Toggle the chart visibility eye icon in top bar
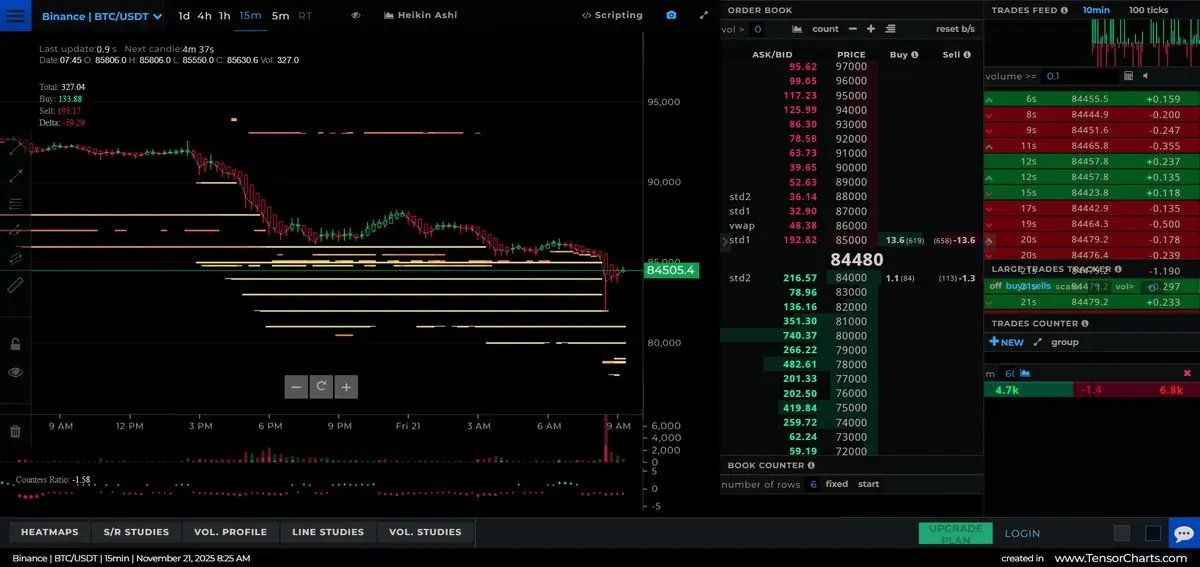 point(356,15)
